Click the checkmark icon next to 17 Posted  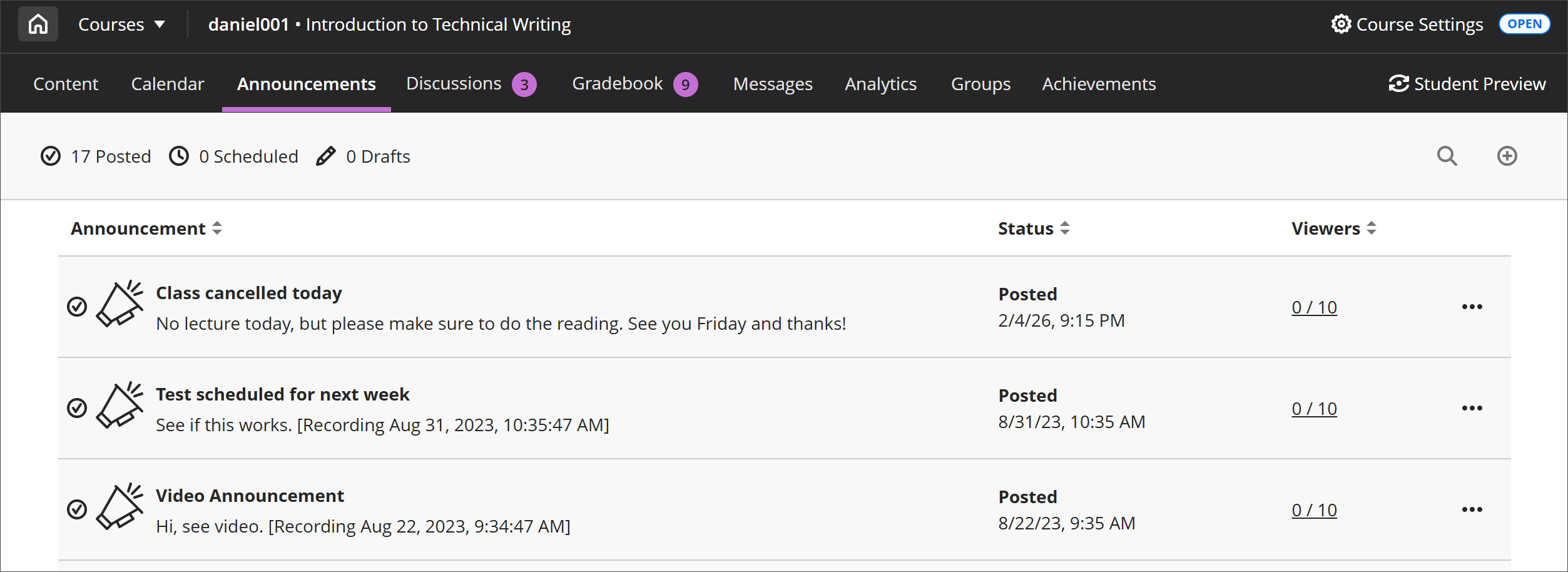coord(51,156)
